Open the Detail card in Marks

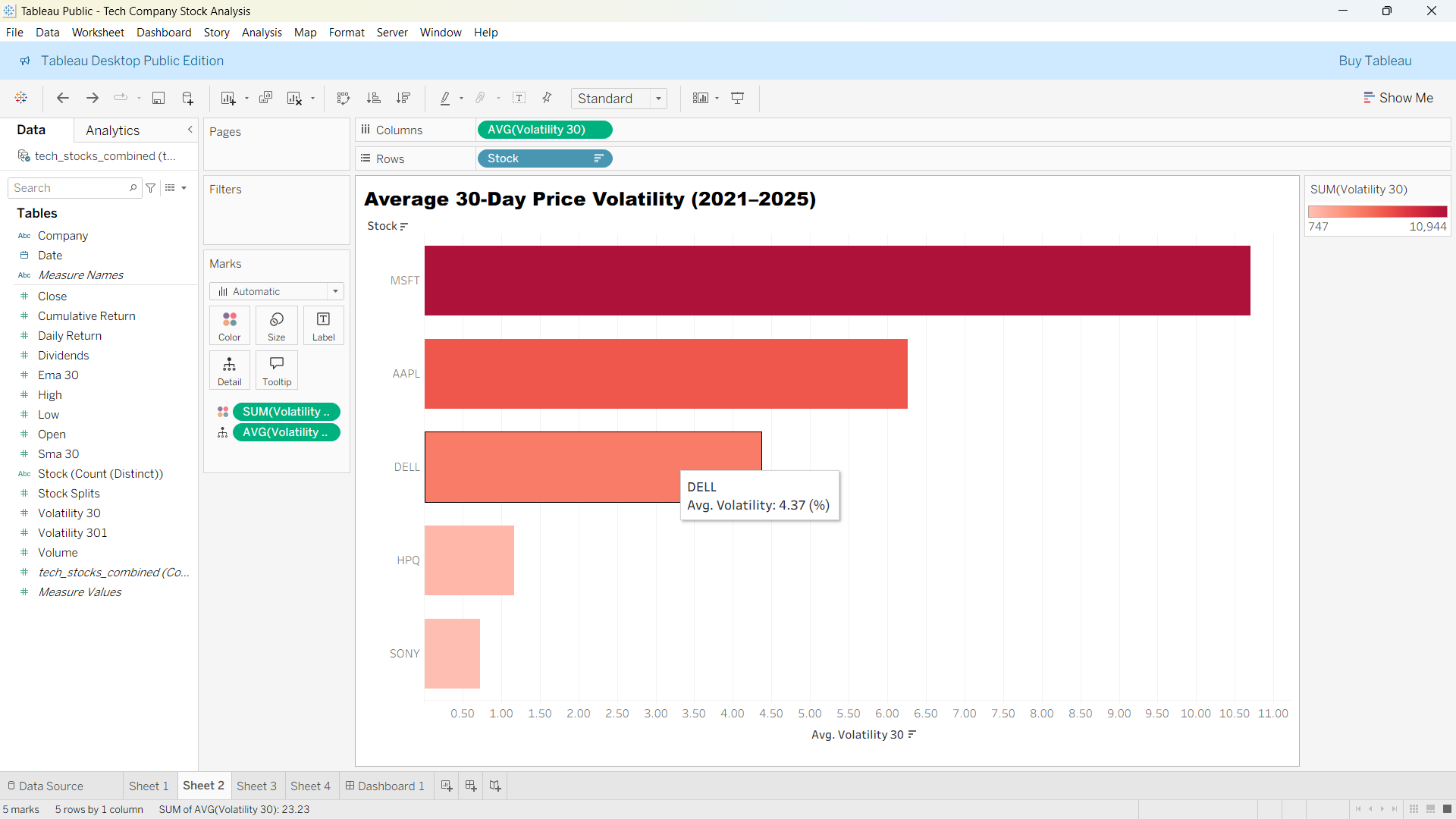tap(230, 371)
